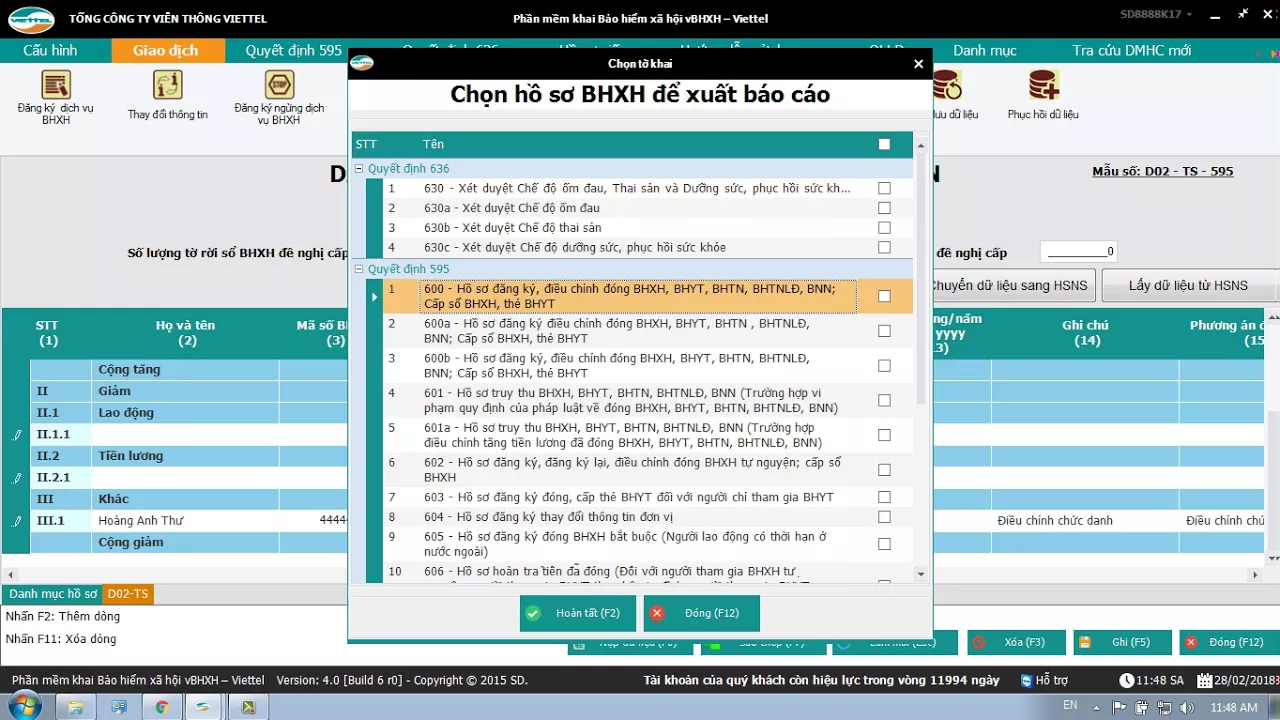Screen dimensions: 1280x720
Task: Select the pencil edit icon on row III.1
Action: coord(16,521)
